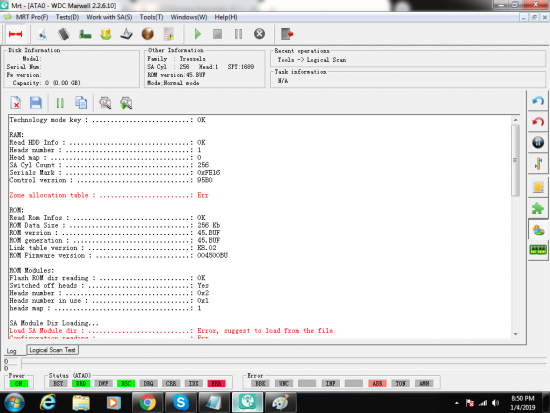Open Skype from the taskbar
550x413 pixels.
click(181, 402)
